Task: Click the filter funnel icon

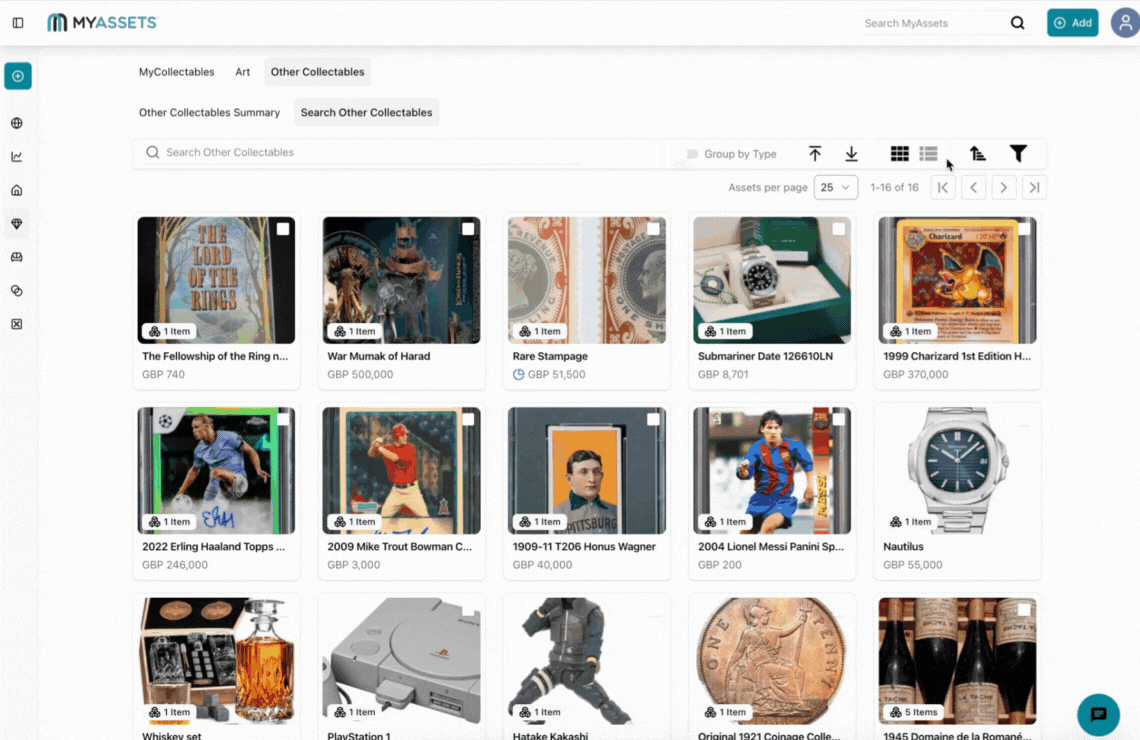Action: point(1018,153)
